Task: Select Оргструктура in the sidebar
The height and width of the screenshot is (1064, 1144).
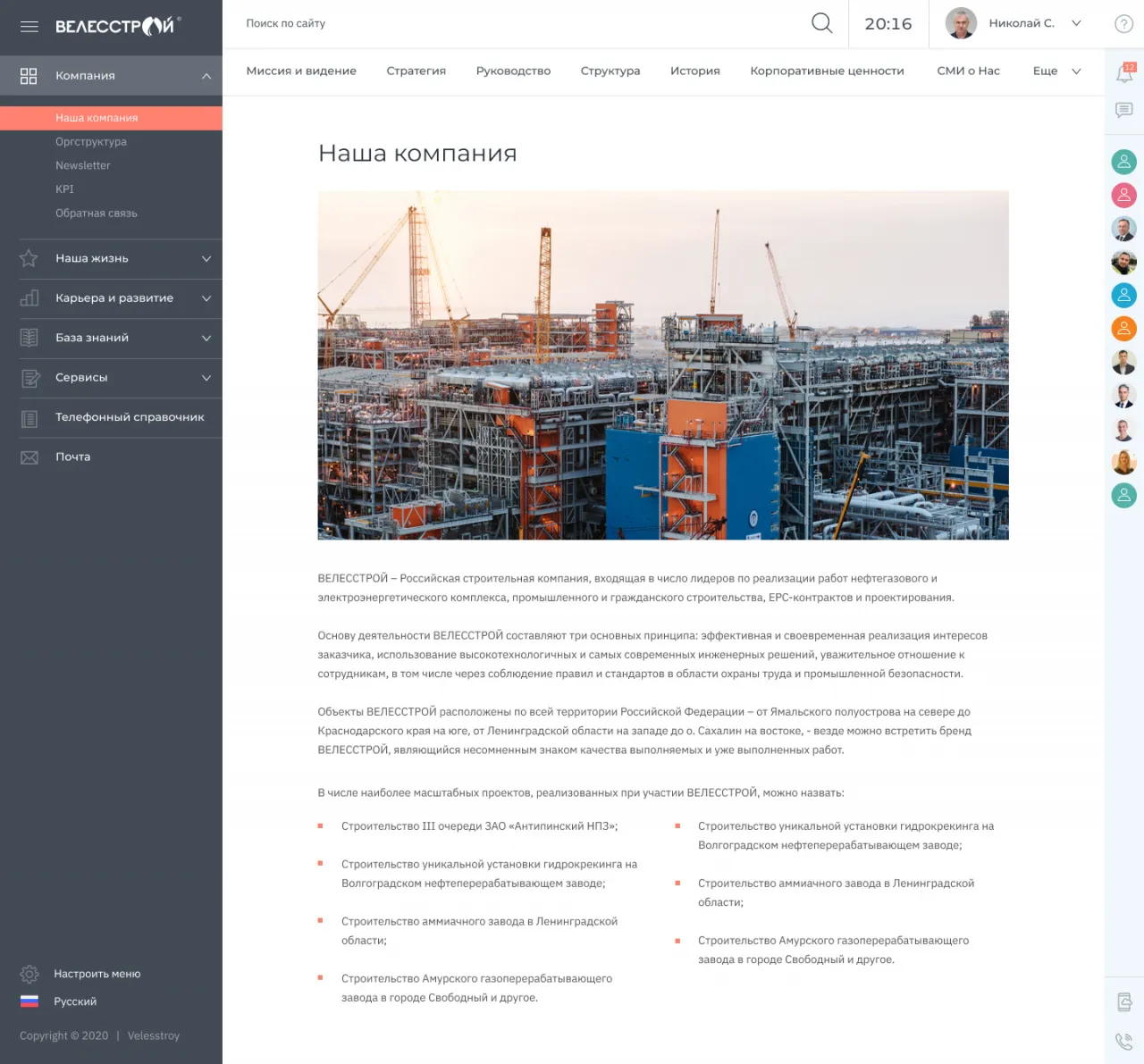Action: point(91,142)
